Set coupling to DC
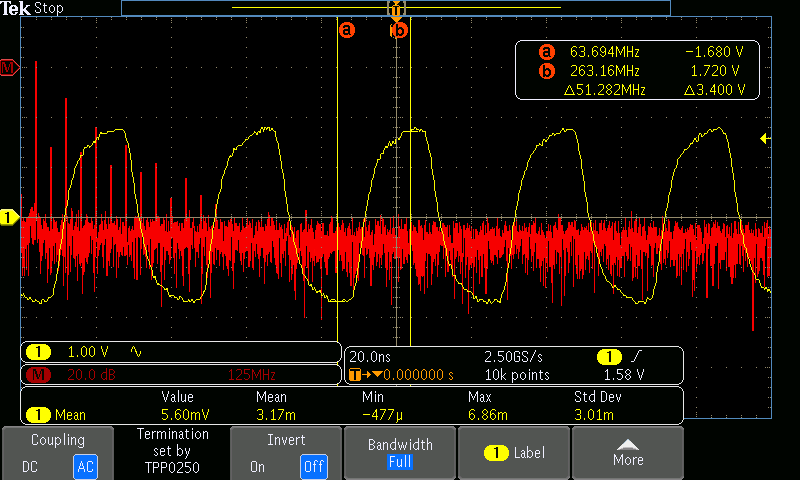Image resolution: width=800 pixels, height=480 pixels. [30, 467]
